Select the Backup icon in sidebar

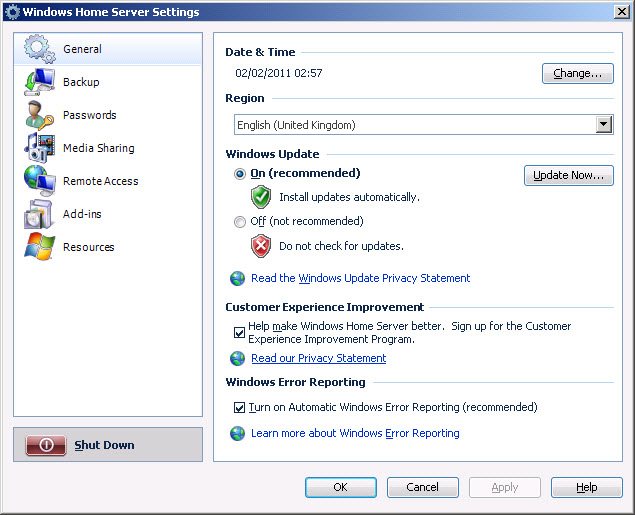39,82
